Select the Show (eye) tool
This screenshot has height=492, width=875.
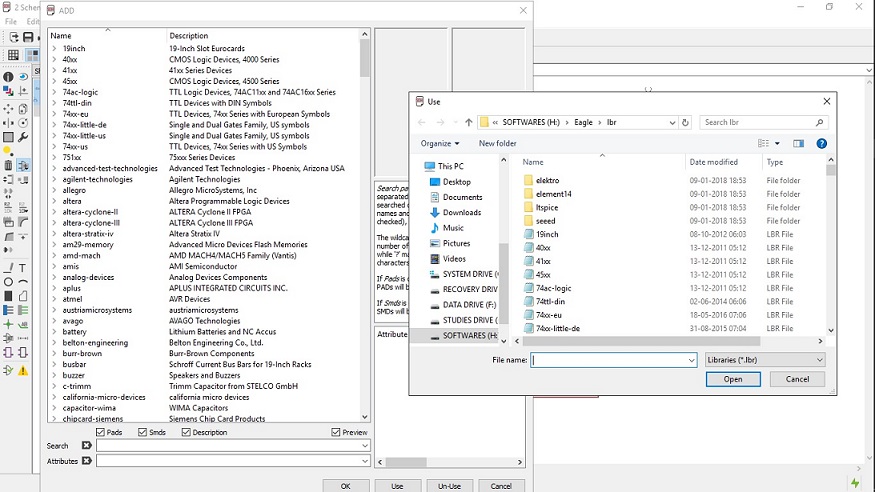point(23,76)
